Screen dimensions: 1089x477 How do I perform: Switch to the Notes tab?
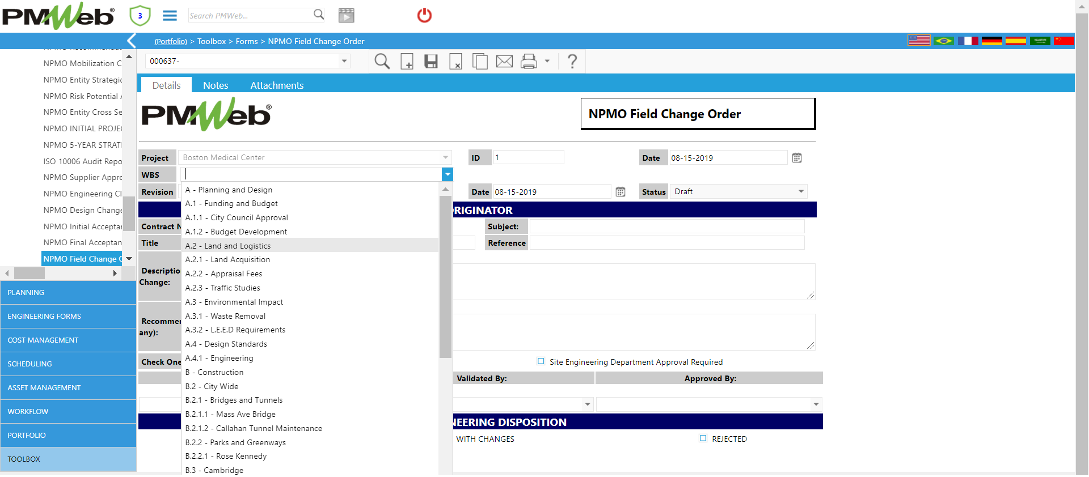[215, 85]
